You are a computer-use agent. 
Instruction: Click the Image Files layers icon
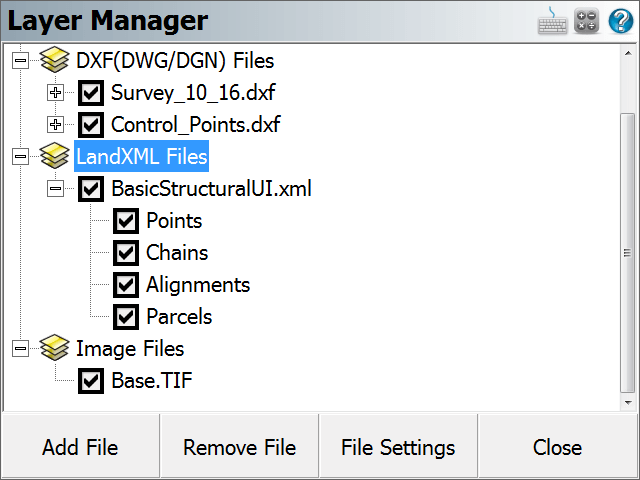pos(55,348)
